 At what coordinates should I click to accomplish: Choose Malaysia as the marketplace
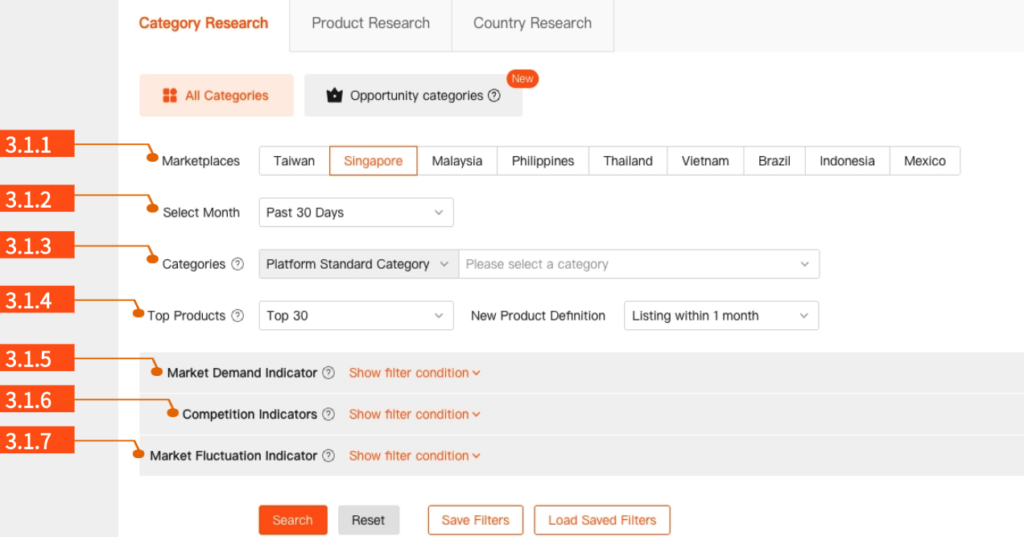coord(457,161)
